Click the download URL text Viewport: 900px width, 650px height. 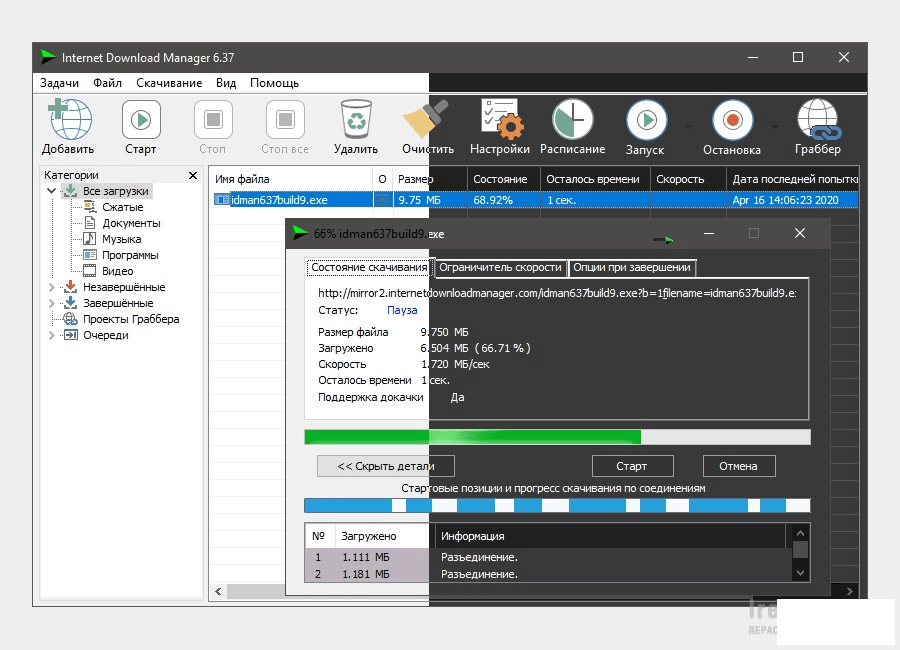point(557,293)
